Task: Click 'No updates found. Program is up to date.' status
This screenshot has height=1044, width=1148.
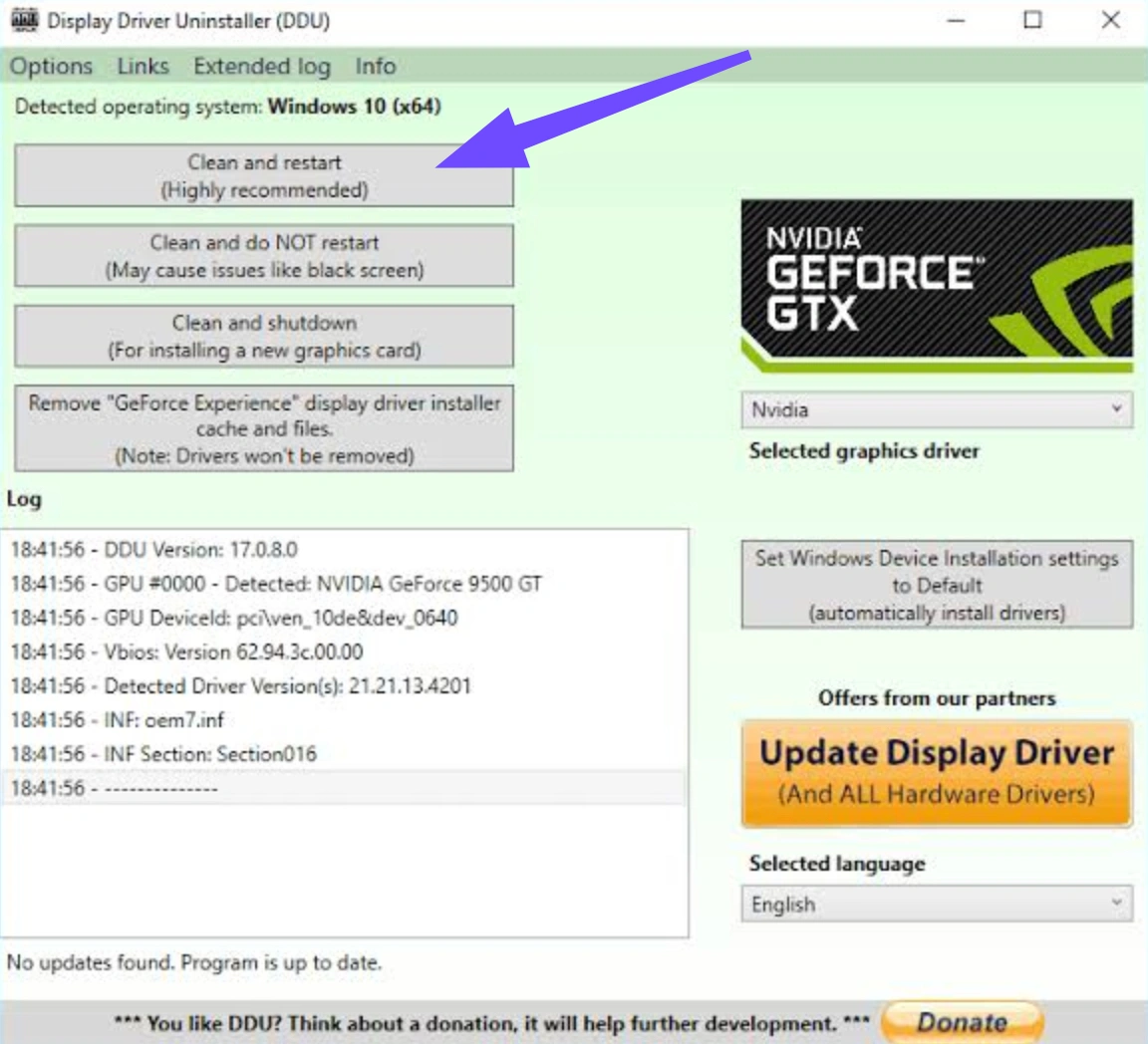Action: tap(194, 962)
